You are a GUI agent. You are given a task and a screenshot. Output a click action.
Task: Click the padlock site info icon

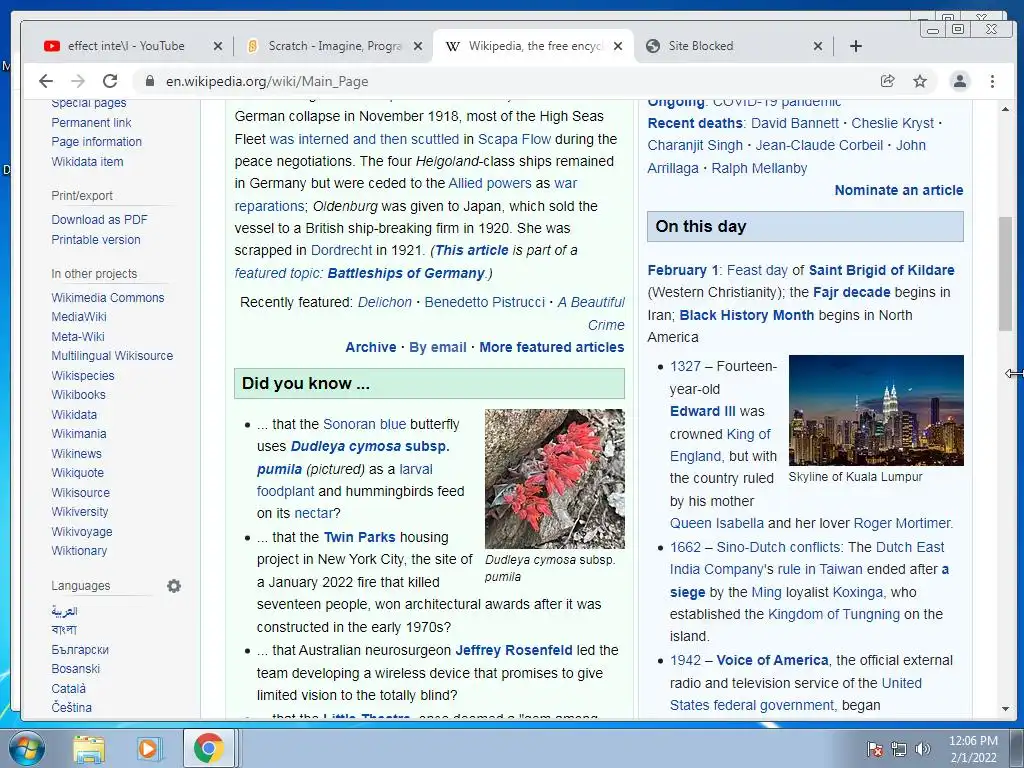pyautogui.click(x=150, y=81)
